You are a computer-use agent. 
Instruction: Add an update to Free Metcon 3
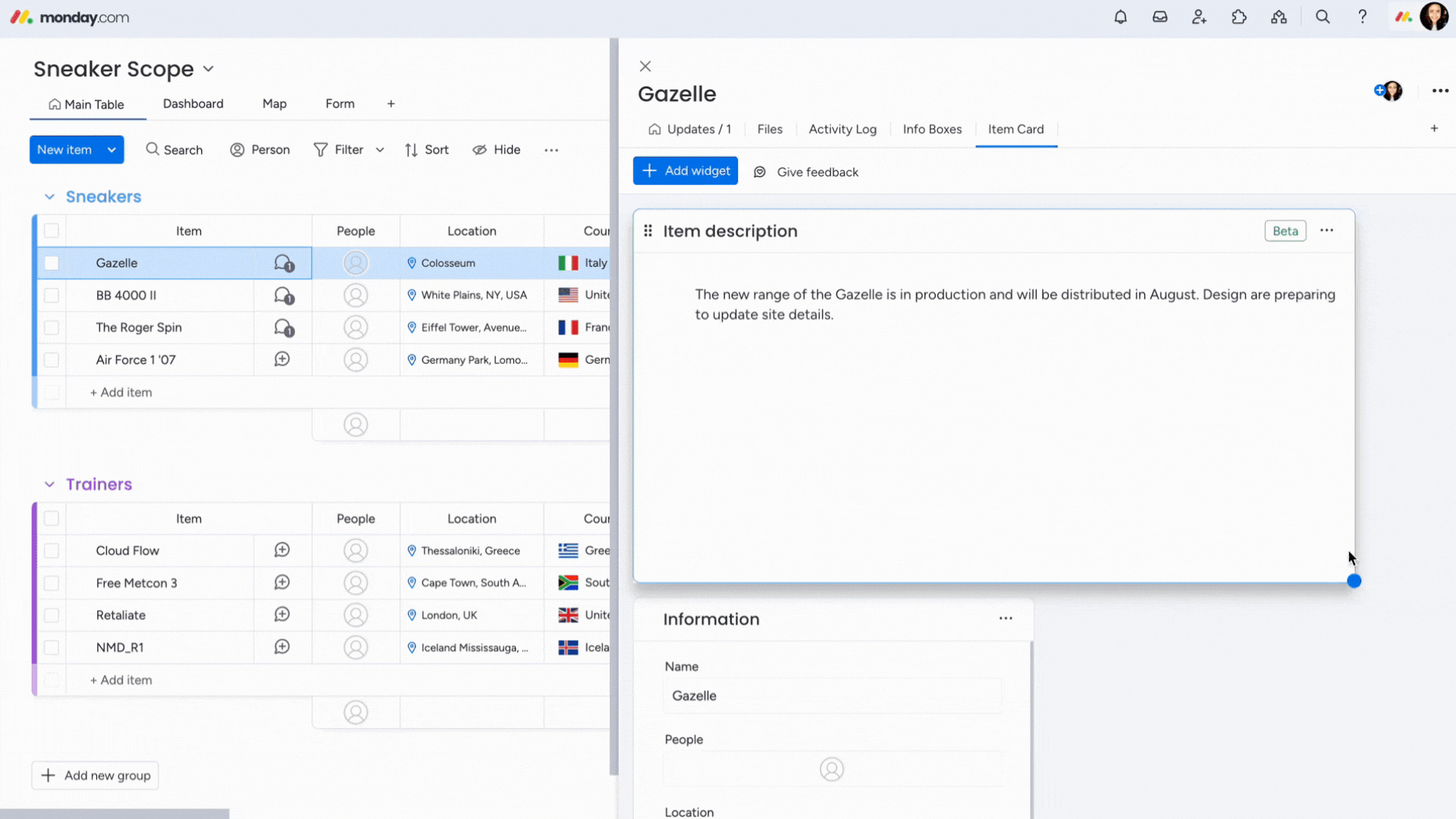(x=282, y=582)
